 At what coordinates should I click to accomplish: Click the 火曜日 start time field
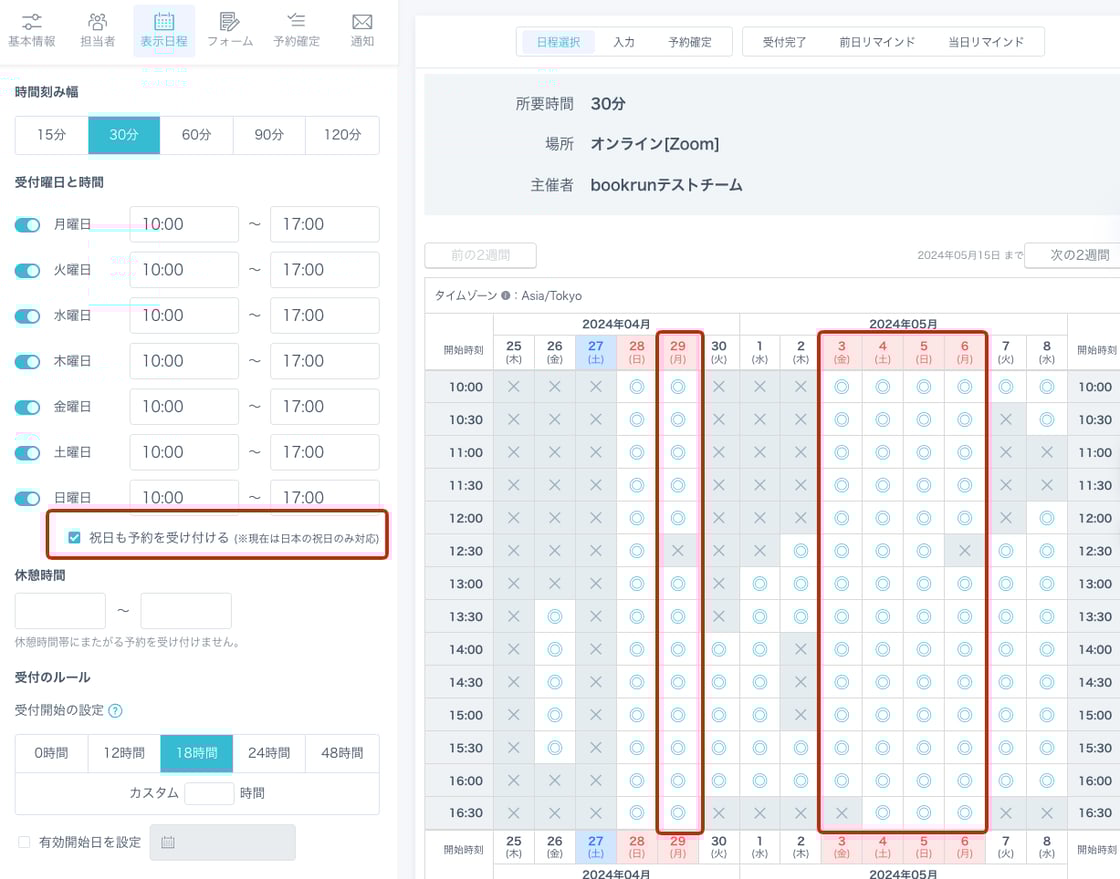pyautogui.click(x=184, y=270)
